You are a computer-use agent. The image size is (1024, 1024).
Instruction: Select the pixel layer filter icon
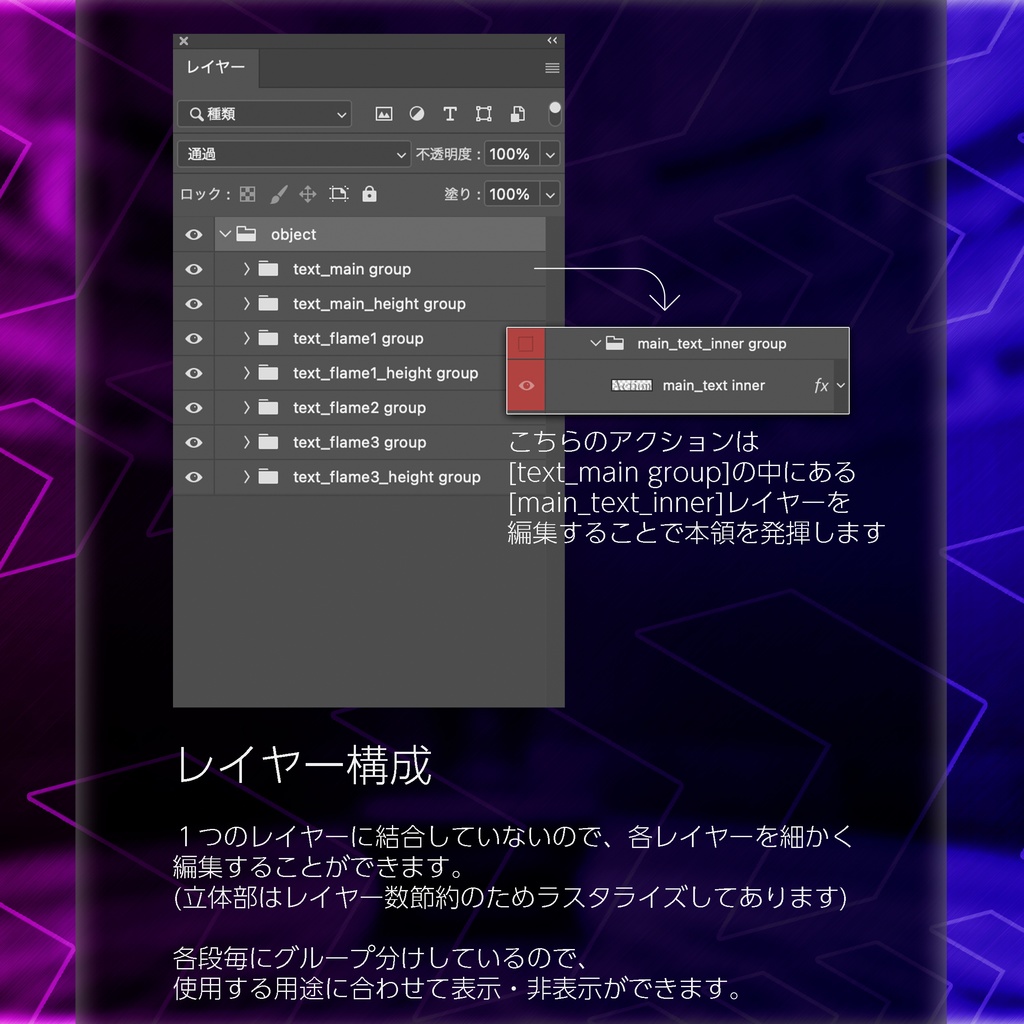click(x=384, y=114)
